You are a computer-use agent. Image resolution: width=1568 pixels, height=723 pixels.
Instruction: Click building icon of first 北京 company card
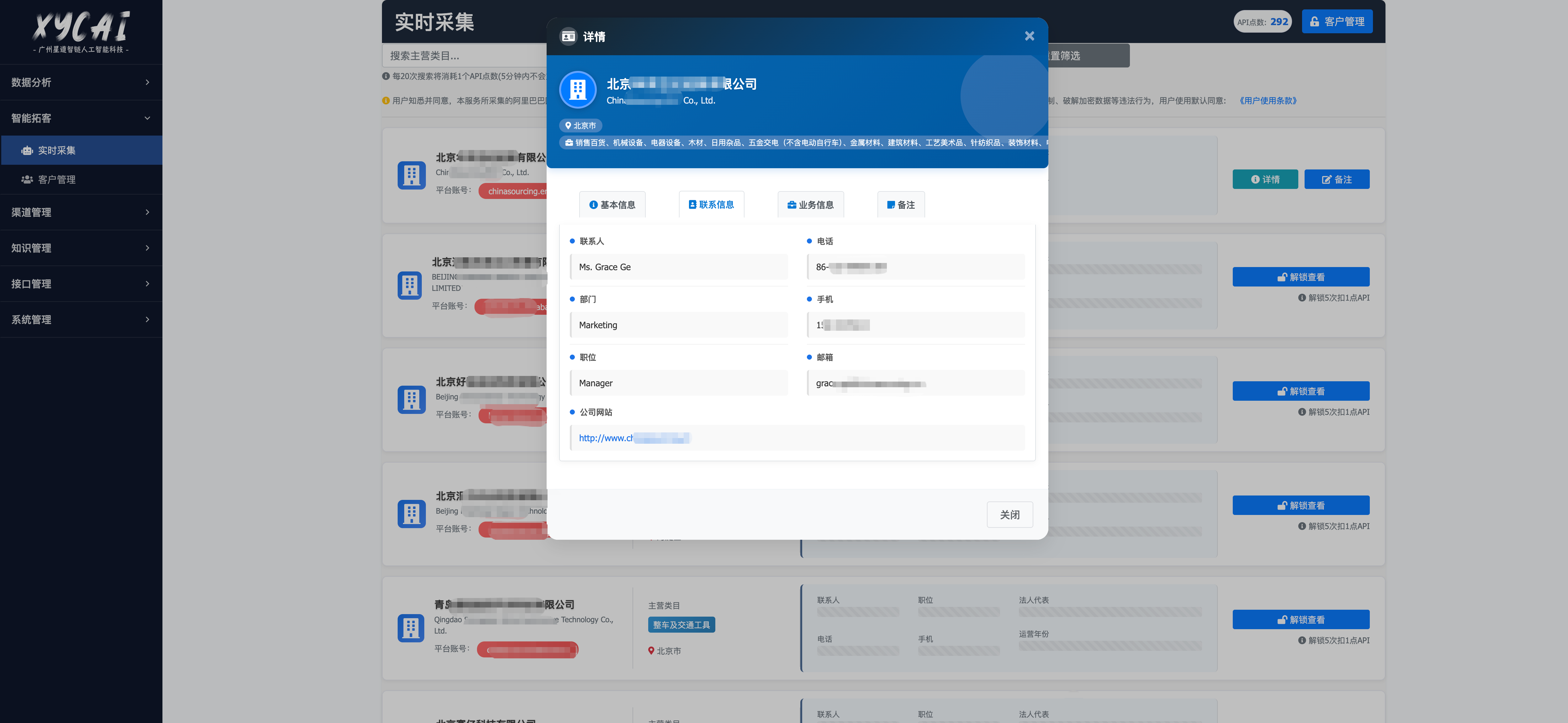[411, 175]
